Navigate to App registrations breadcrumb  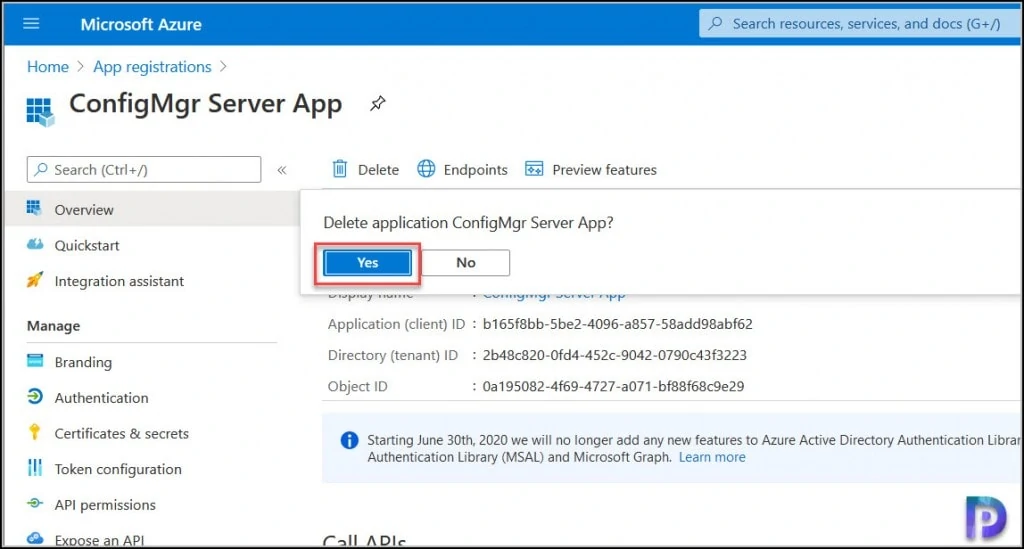(152, 67)
